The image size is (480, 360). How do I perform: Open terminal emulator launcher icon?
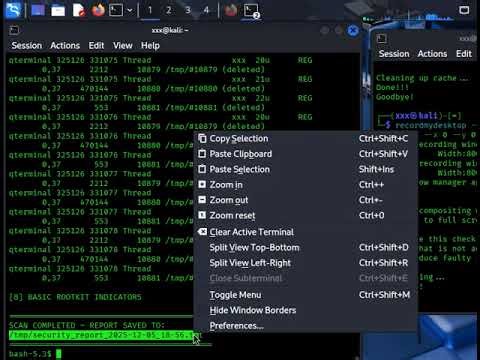[116, 10]
